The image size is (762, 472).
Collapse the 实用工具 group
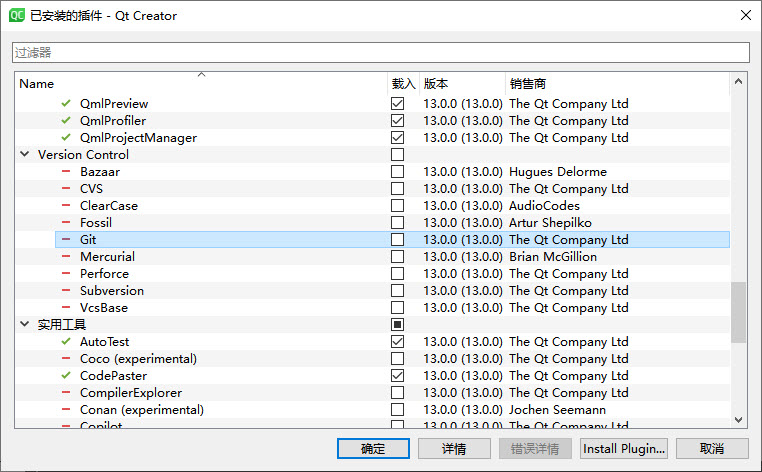coord(24,324)
